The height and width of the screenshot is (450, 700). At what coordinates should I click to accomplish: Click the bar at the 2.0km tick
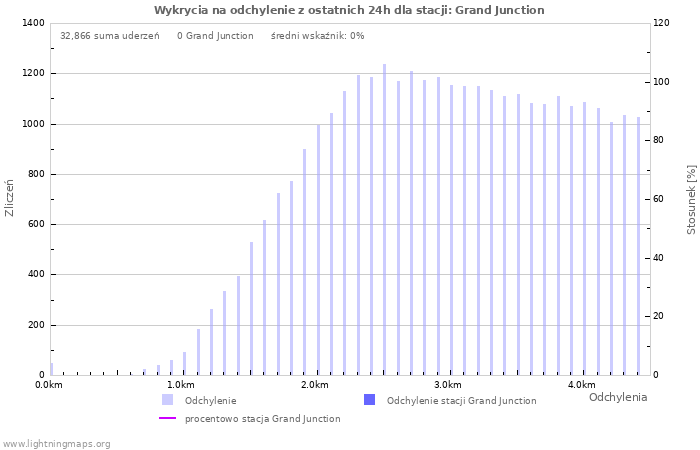pyautogui.click(x=318, y=250)
